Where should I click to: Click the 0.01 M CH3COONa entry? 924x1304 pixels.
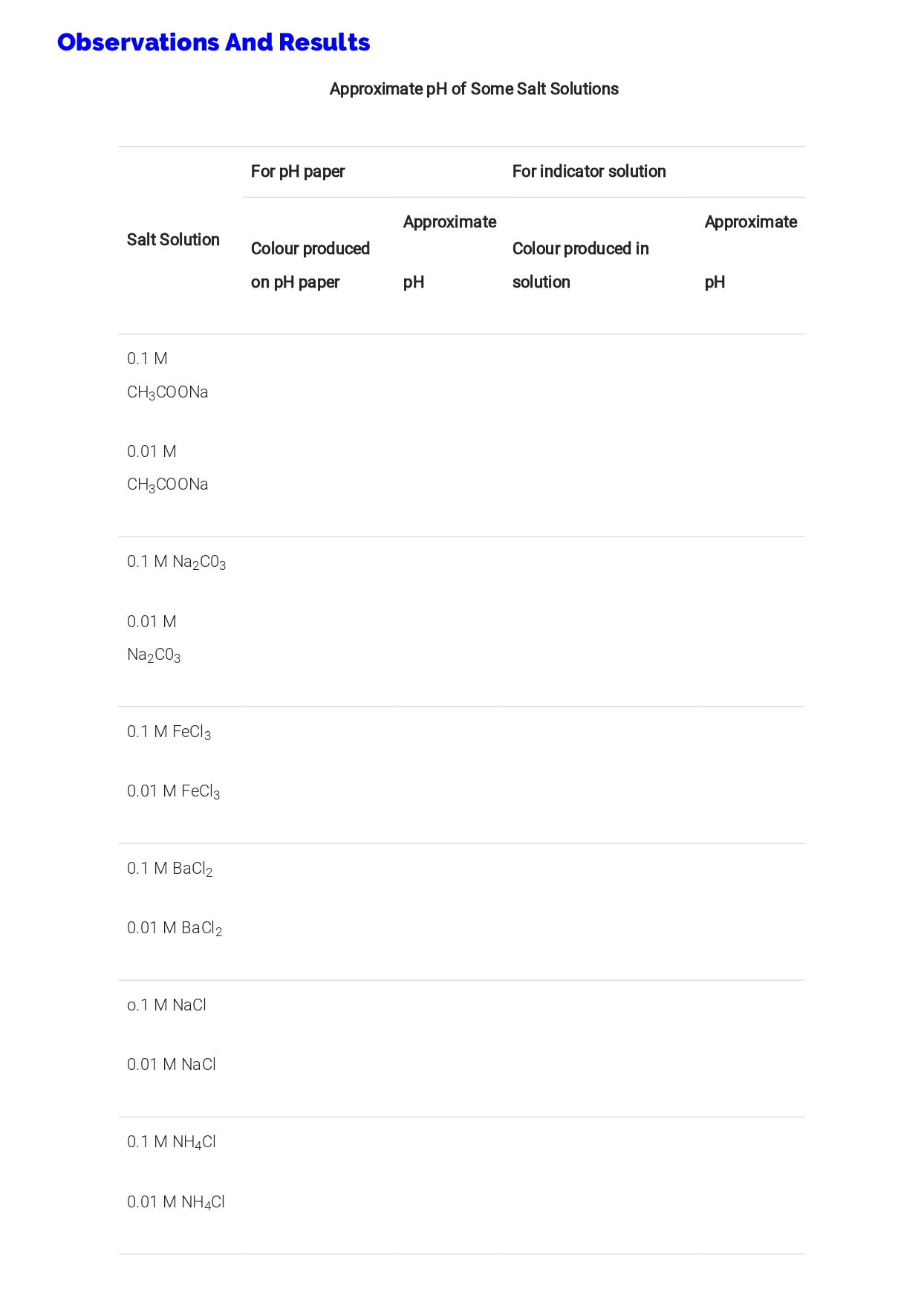[167, 468]
